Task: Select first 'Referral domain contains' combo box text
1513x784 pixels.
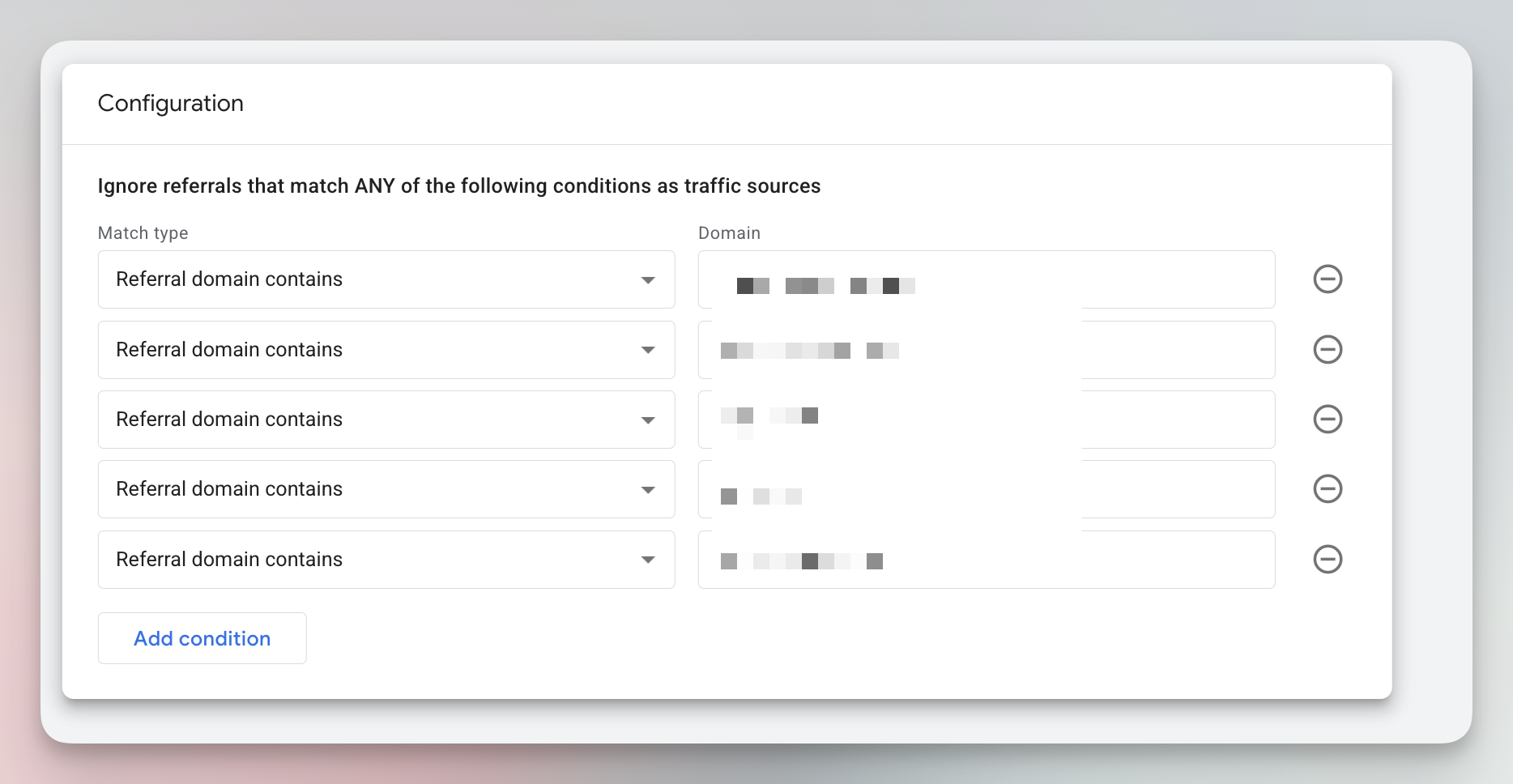Action: pos(229,279)
